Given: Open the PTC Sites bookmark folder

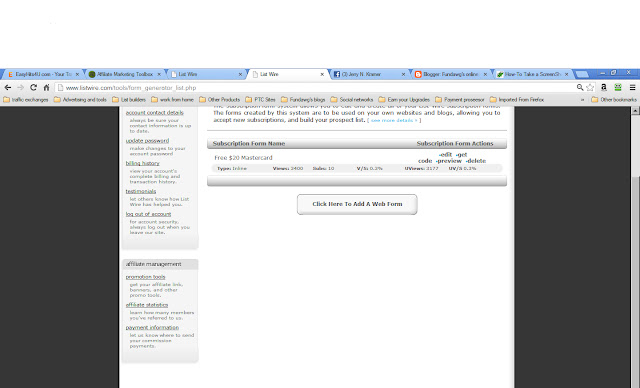Looking at the screenshot, I should pos(260,100).
